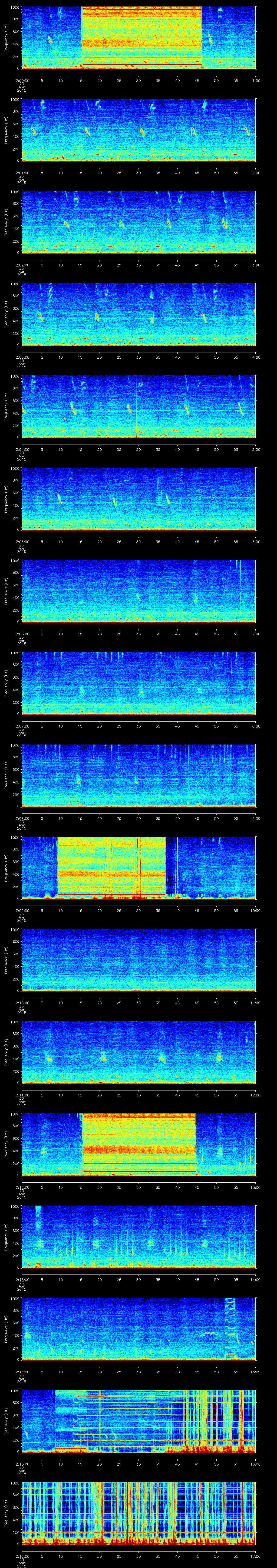Click the '17:00' end time label
The height and width of the screenshot is (1568, 277).
tap(255, 1556)
